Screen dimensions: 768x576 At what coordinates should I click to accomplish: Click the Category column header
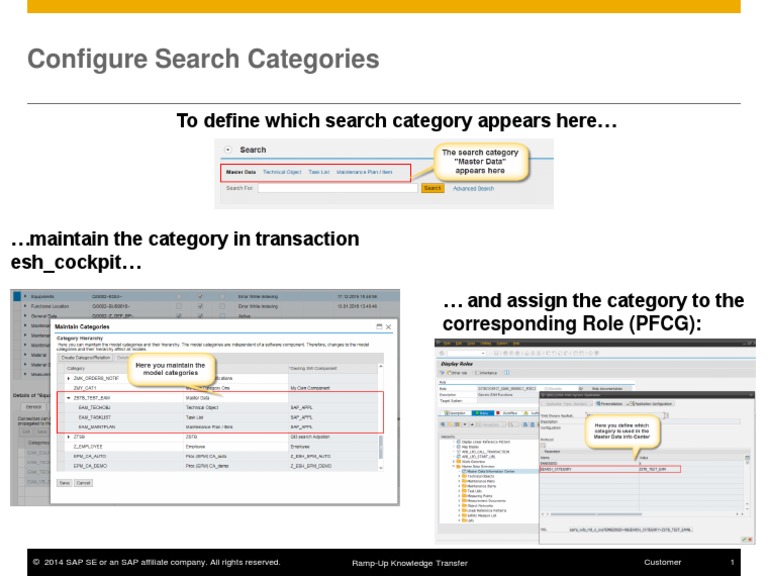(76, 368)
